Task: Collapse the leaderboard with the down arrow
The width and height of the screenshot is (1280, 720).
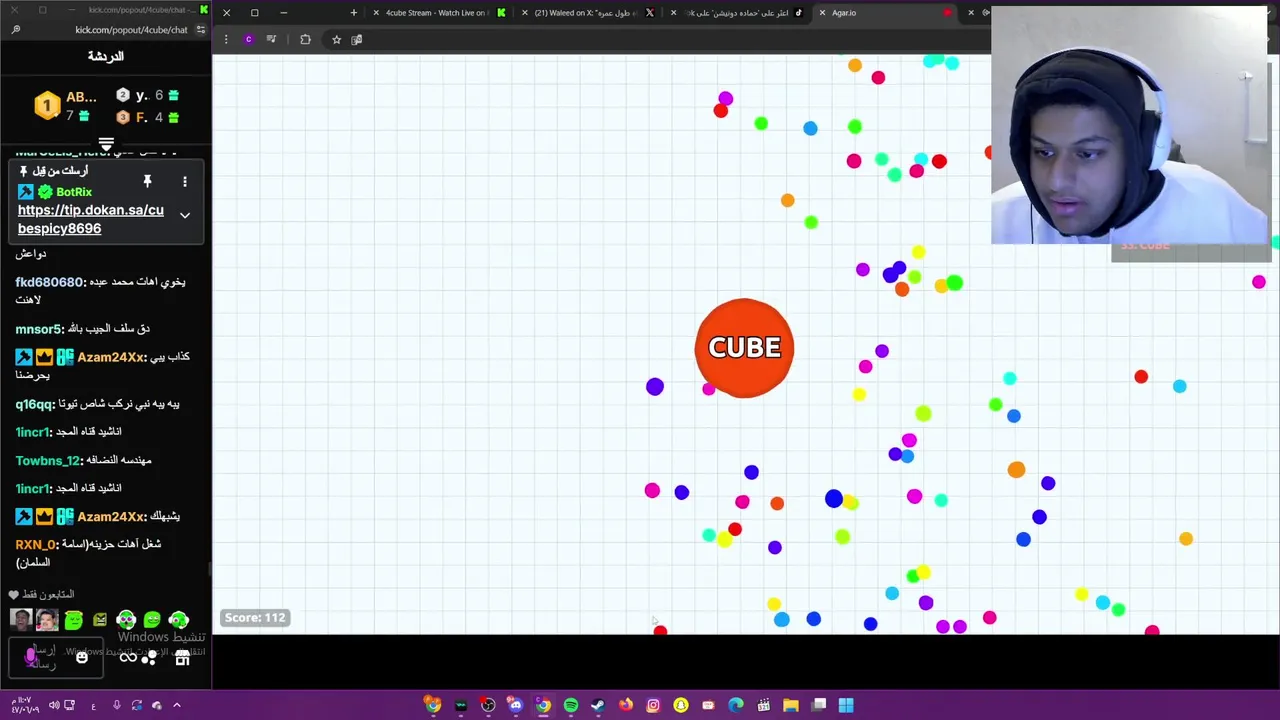Action: pyautogui.click(x=106, y=146)
